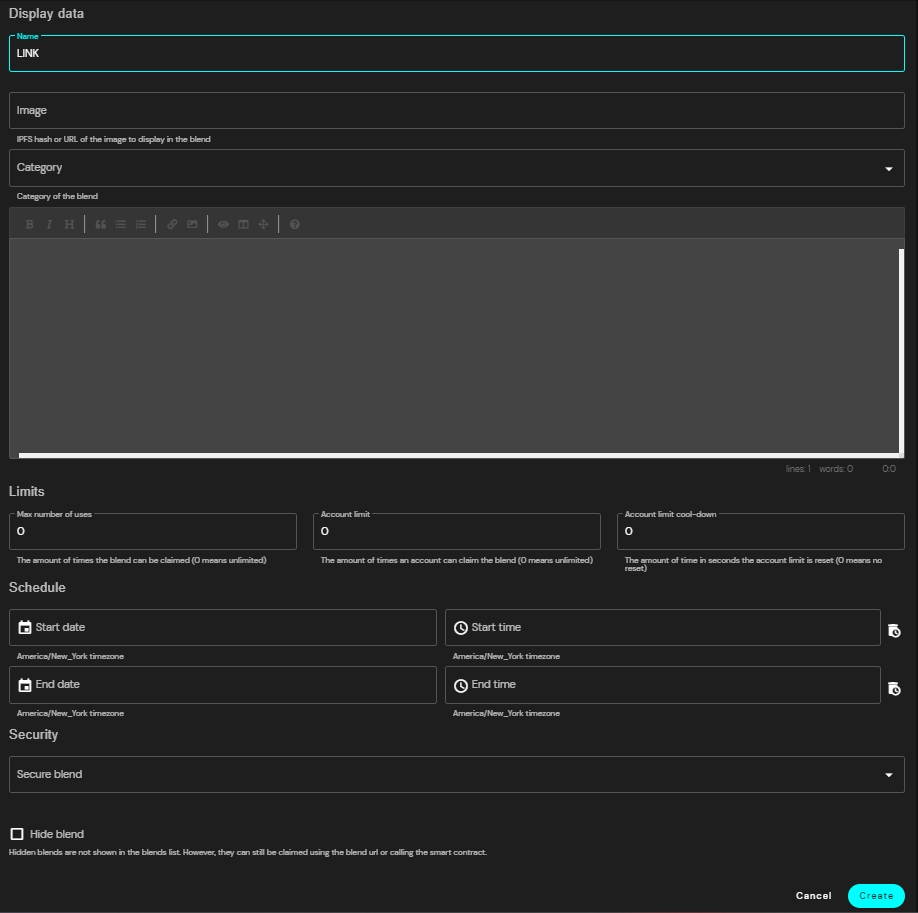The height and width of the screenshot is (913, 918).
Task: Insert a blockquote using the quote icon
Action: tap(101, 224)
